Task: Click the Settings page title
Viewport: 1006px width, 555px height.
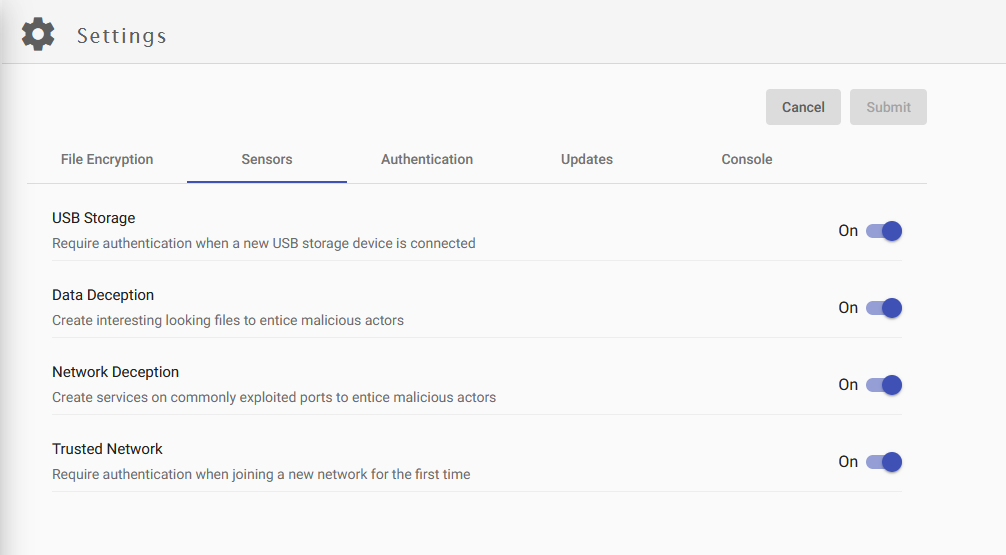Action: click(x=121, y=36)
